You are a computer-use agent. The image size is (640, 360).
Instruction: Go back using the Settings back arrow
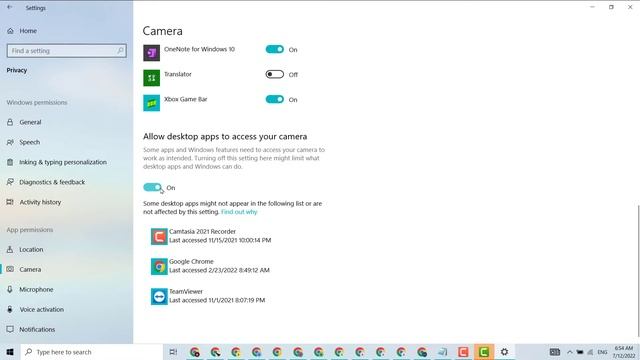click(9, 7)
